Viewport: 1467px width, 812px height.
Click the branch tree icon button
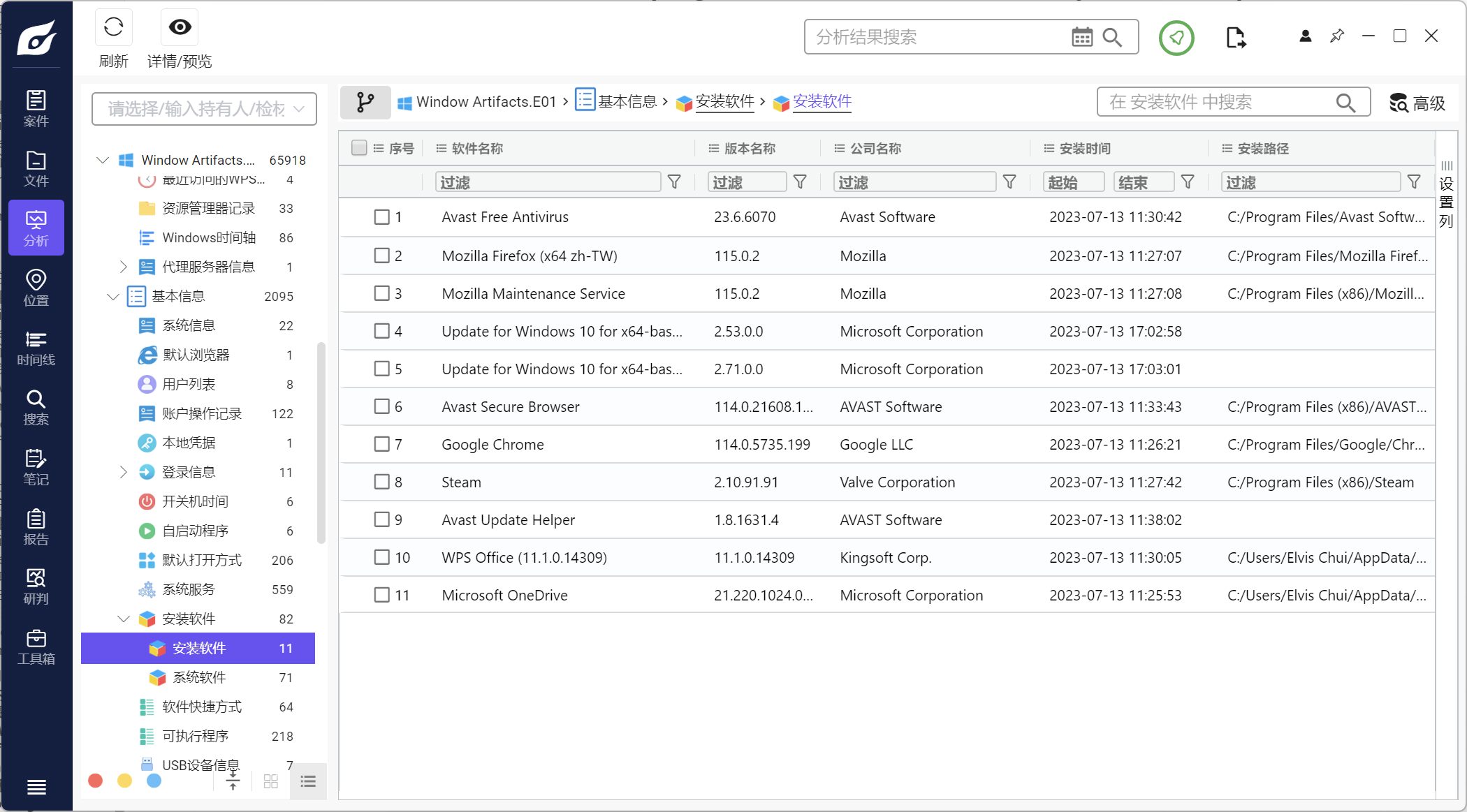(365, 102)
